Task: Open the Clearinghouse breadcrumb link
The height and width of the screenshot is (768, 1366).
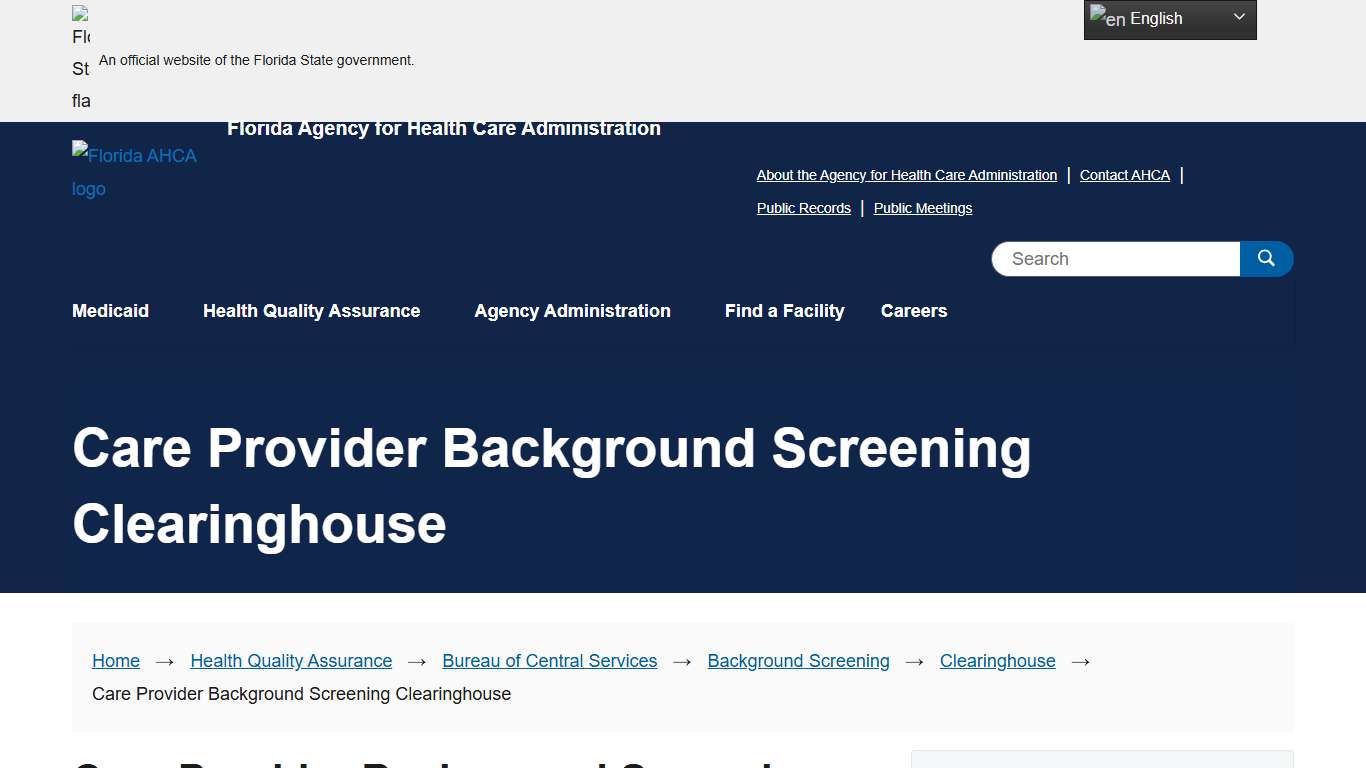Action: pos(997,661)
